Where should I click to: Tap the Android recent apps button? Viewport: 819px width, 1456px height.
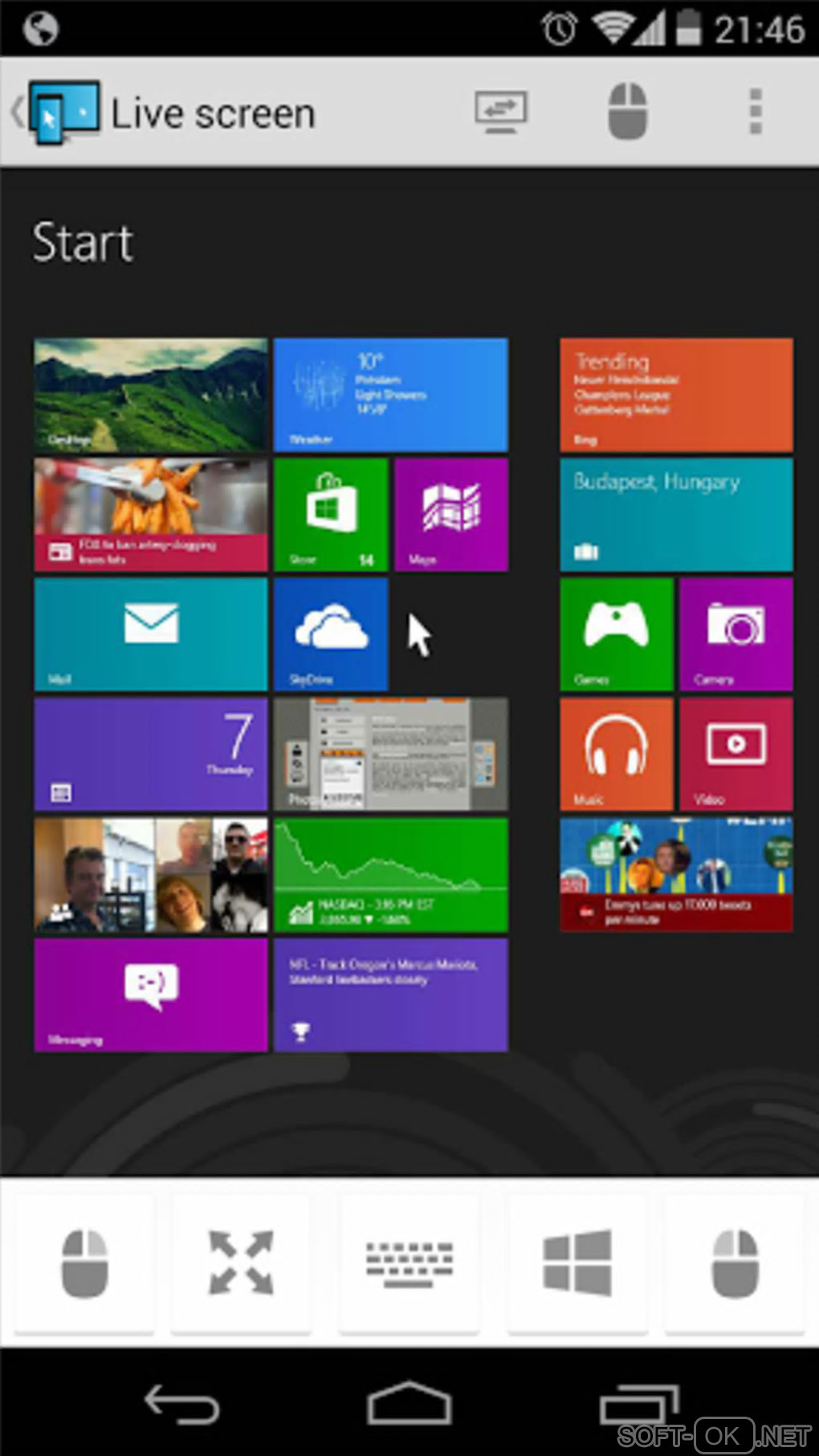click(x=638, y=1405)
